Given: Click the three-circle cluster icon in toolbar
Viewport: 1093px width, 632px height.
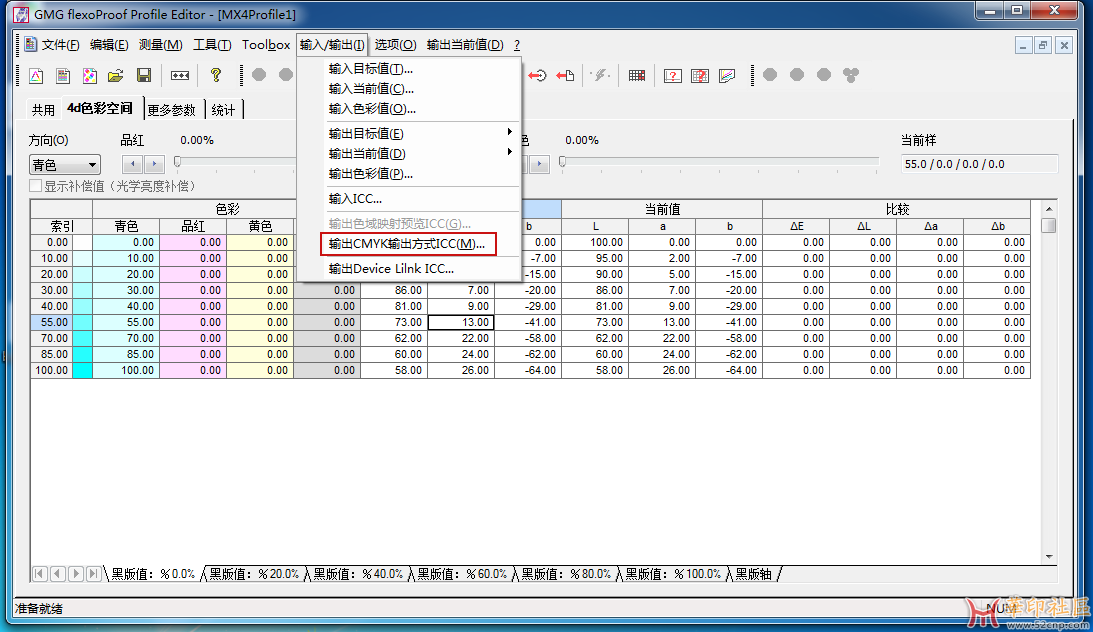Looking at the screenshot, I should pos(850,75).
